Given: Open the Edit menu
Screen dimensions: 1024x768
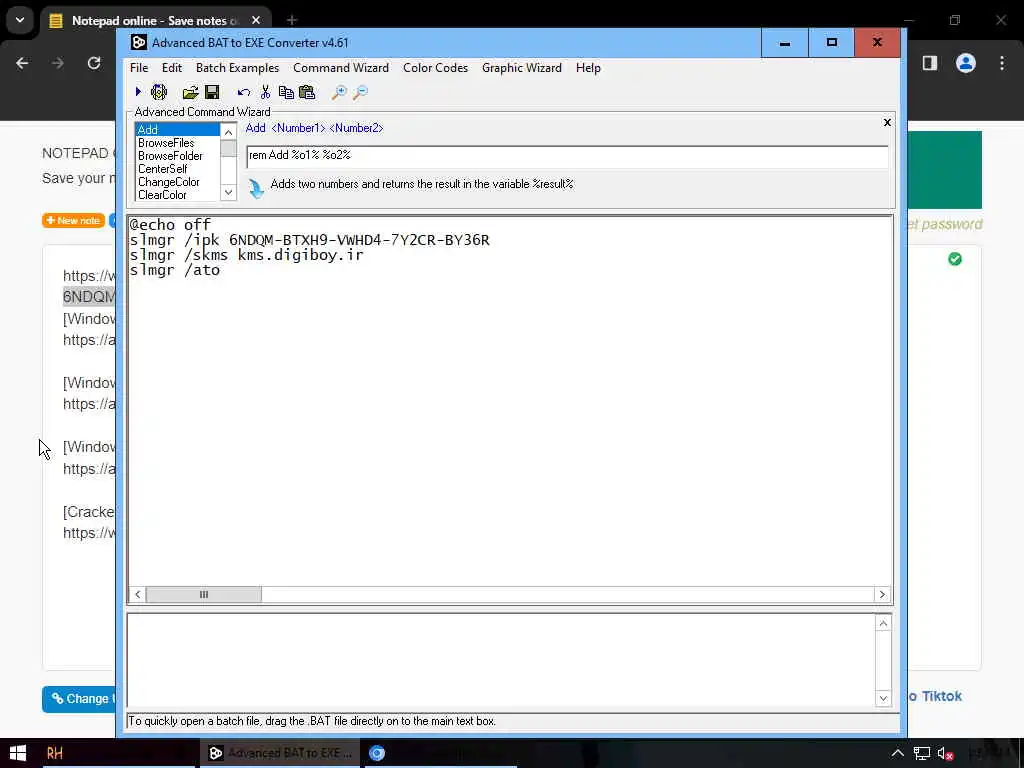Looking at the screenshot, I should click(172, 68).
